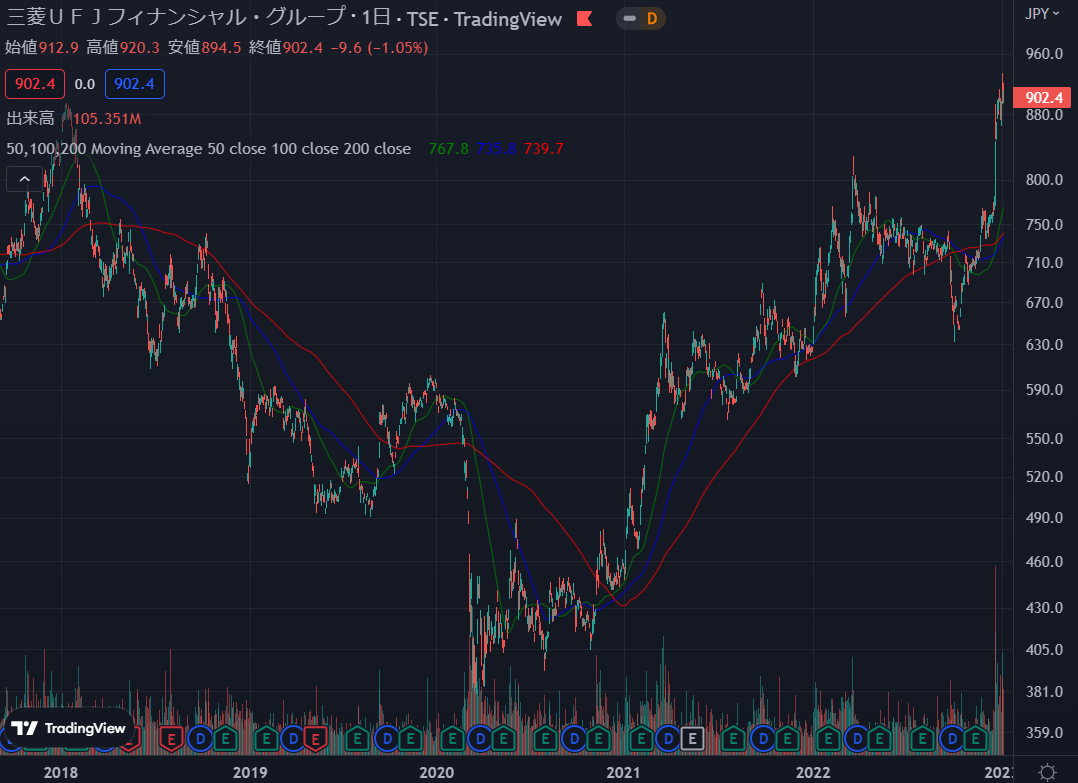
Task: Select the first D dividend marker after 2020
Action: 480,739
